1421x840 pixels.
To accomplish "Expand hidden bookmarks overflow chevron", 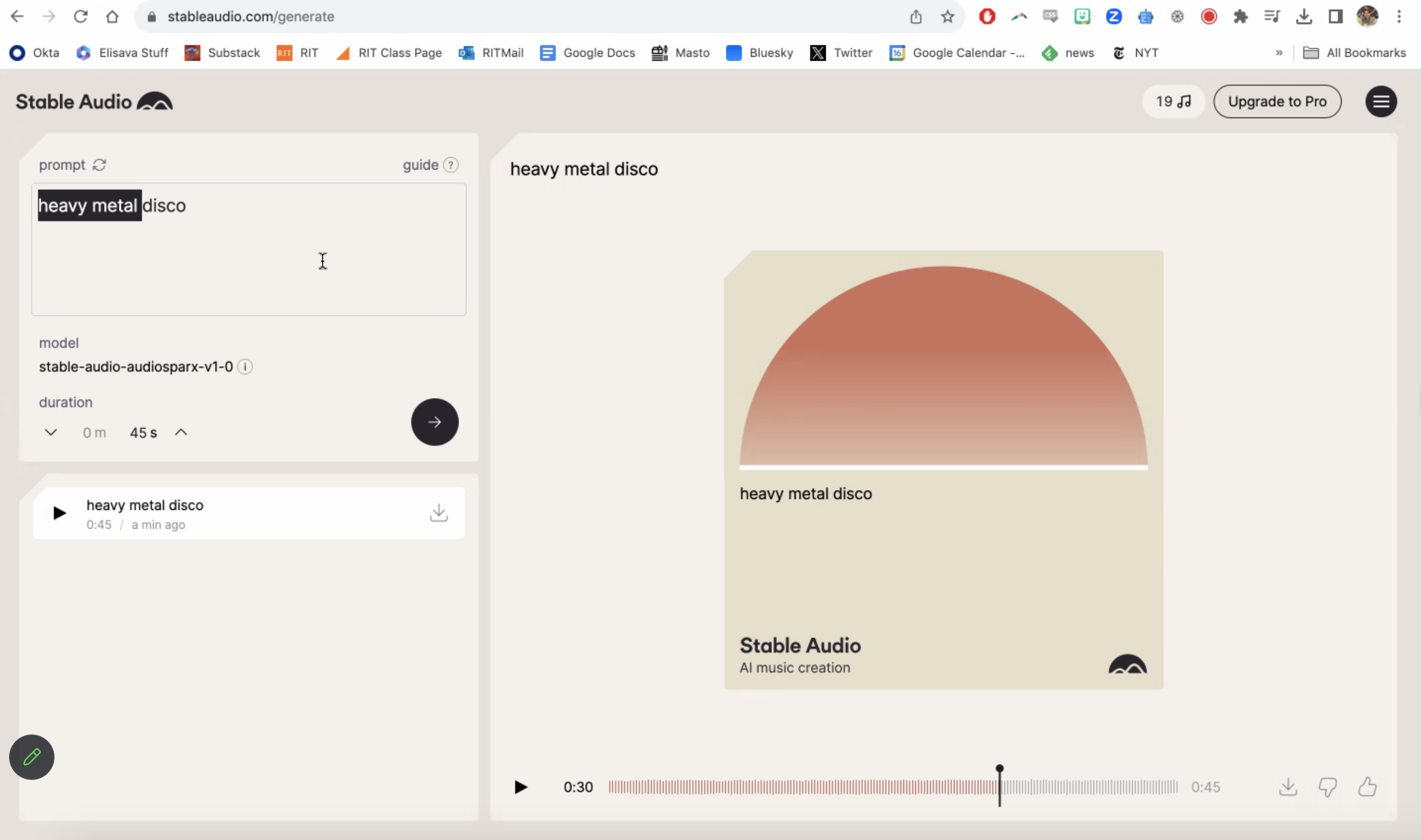I will click(x=1279, y=53).
